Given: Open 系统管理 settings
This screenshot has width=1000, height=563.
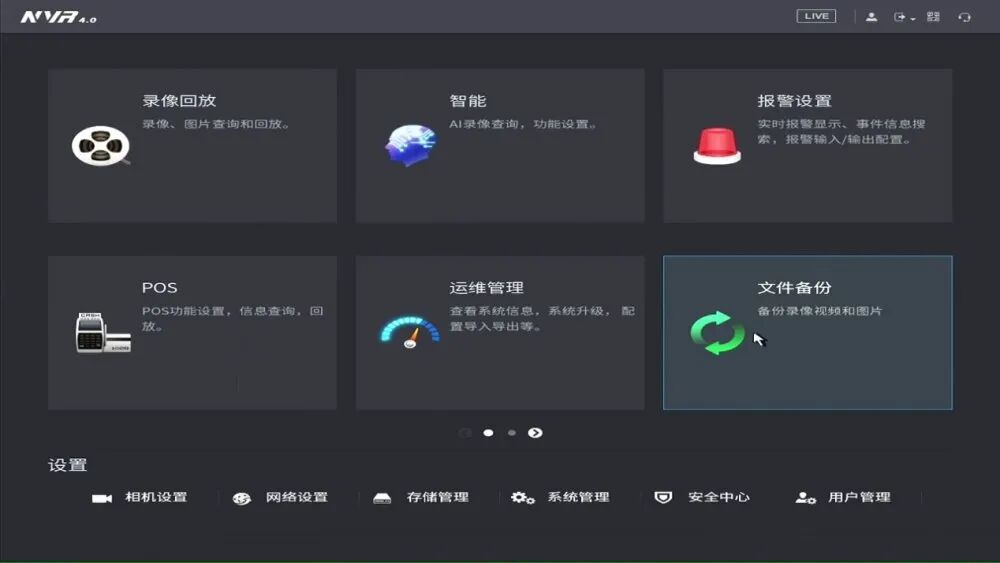Looking at the screenshot, I should 578,497.
